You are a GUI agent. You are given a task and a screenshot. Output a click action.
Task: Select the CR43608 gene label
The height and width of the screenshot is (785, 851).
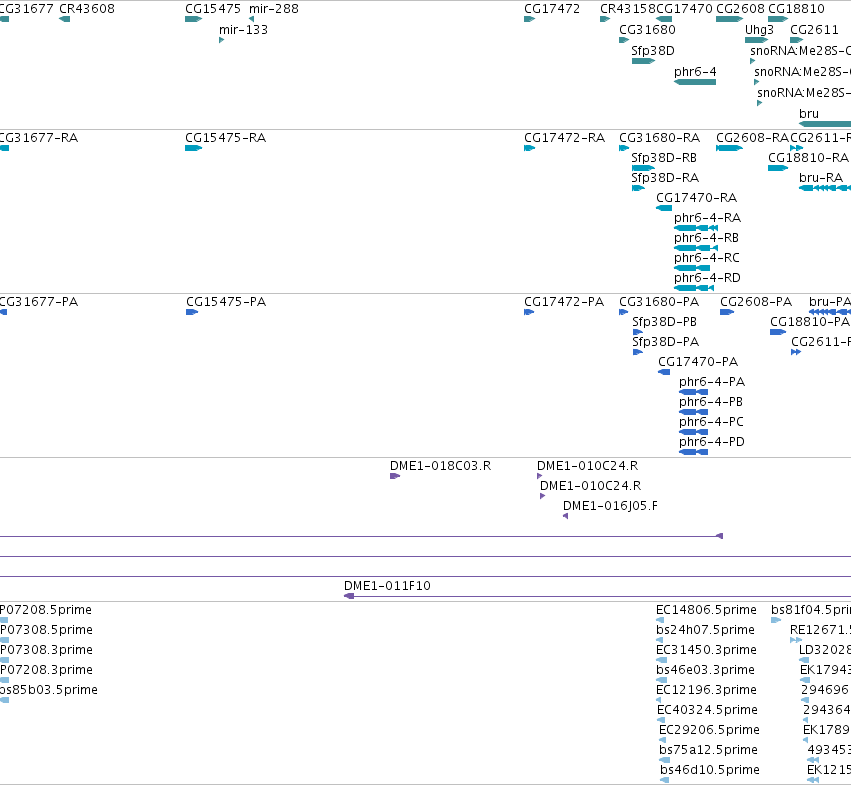(87, 9)
